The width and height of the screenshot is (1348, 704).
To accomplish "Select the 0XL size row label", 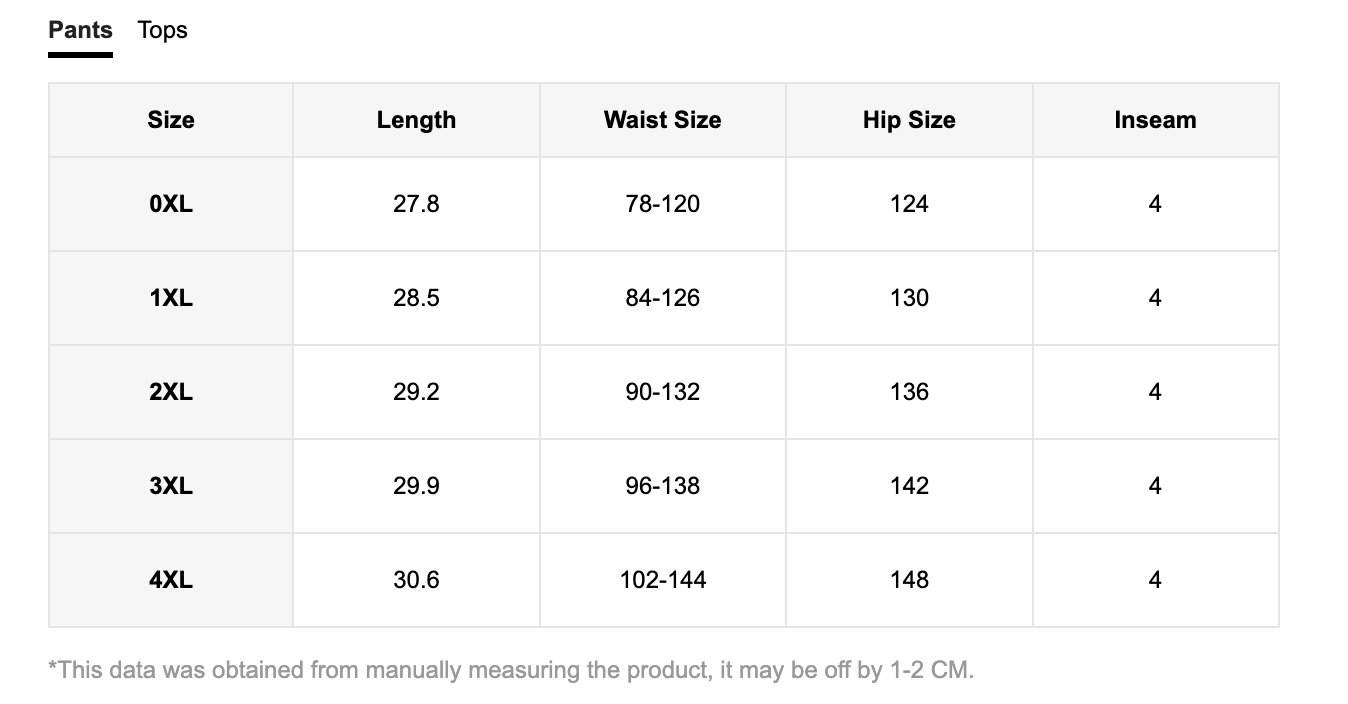I will 171,204.
